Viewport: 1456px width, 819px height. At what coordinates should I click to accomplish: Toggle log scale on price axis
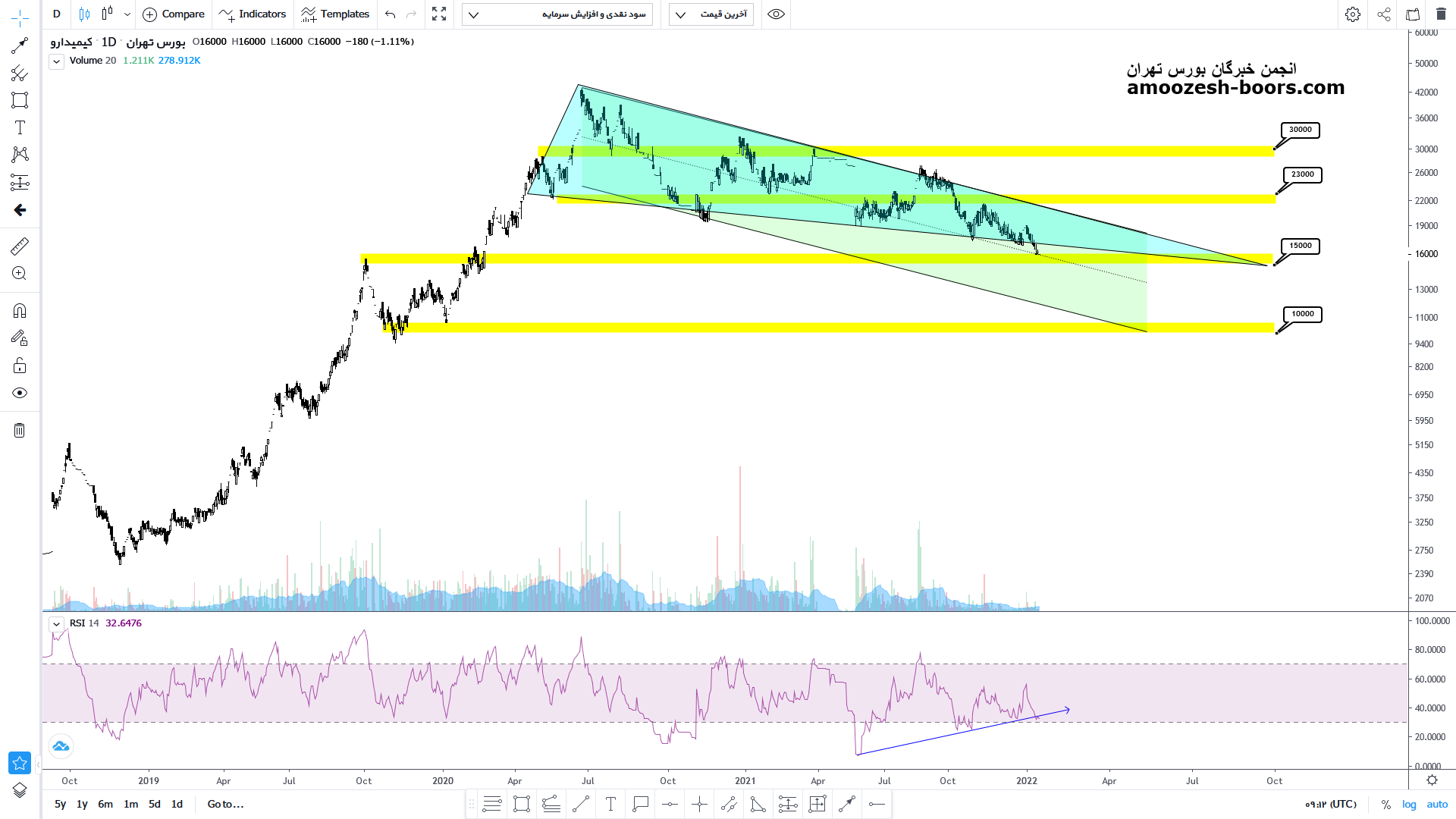click(x=1409, y=805)
